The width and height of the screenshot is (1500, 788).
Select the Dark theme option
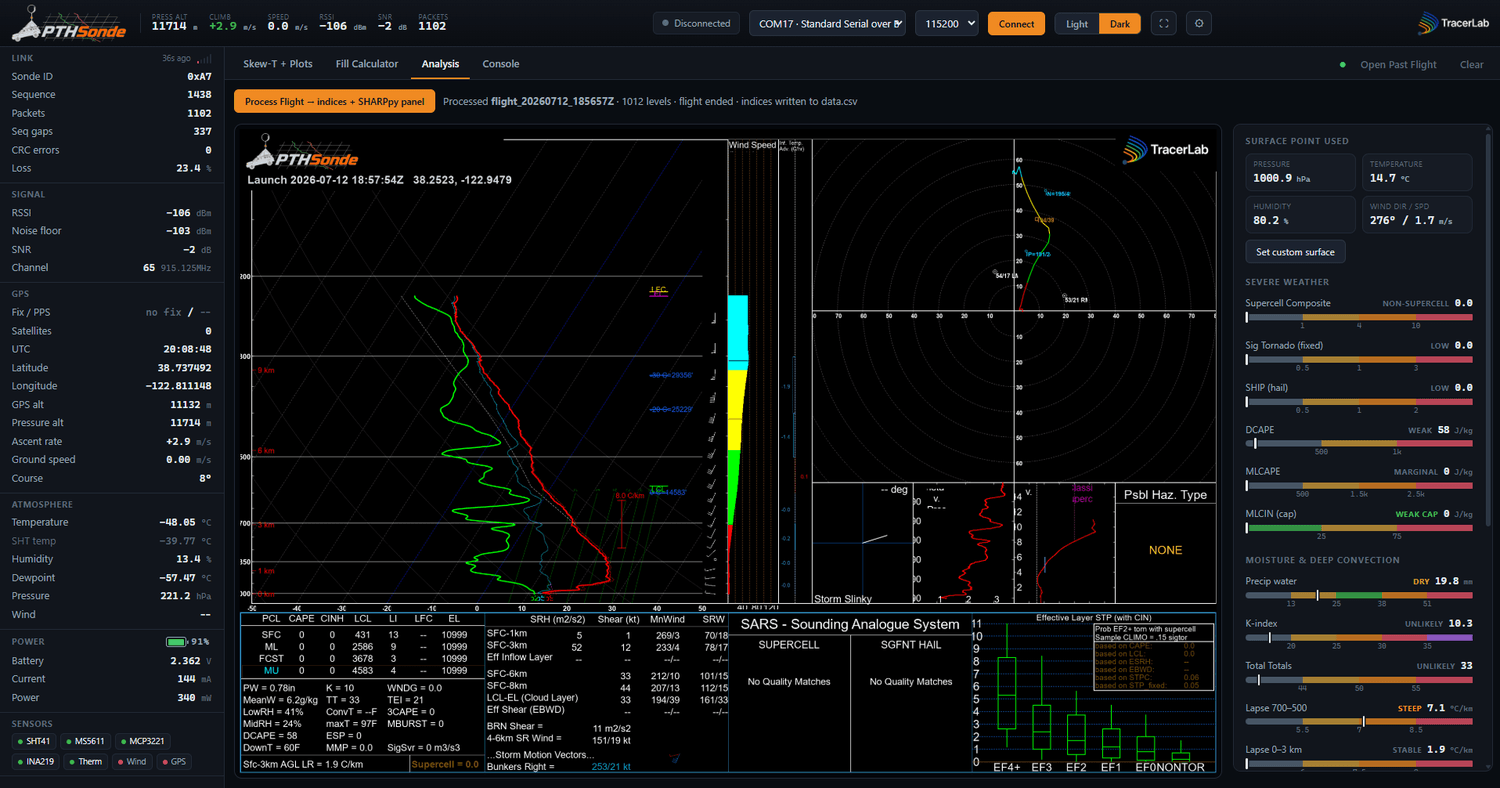coord(1119,24)
